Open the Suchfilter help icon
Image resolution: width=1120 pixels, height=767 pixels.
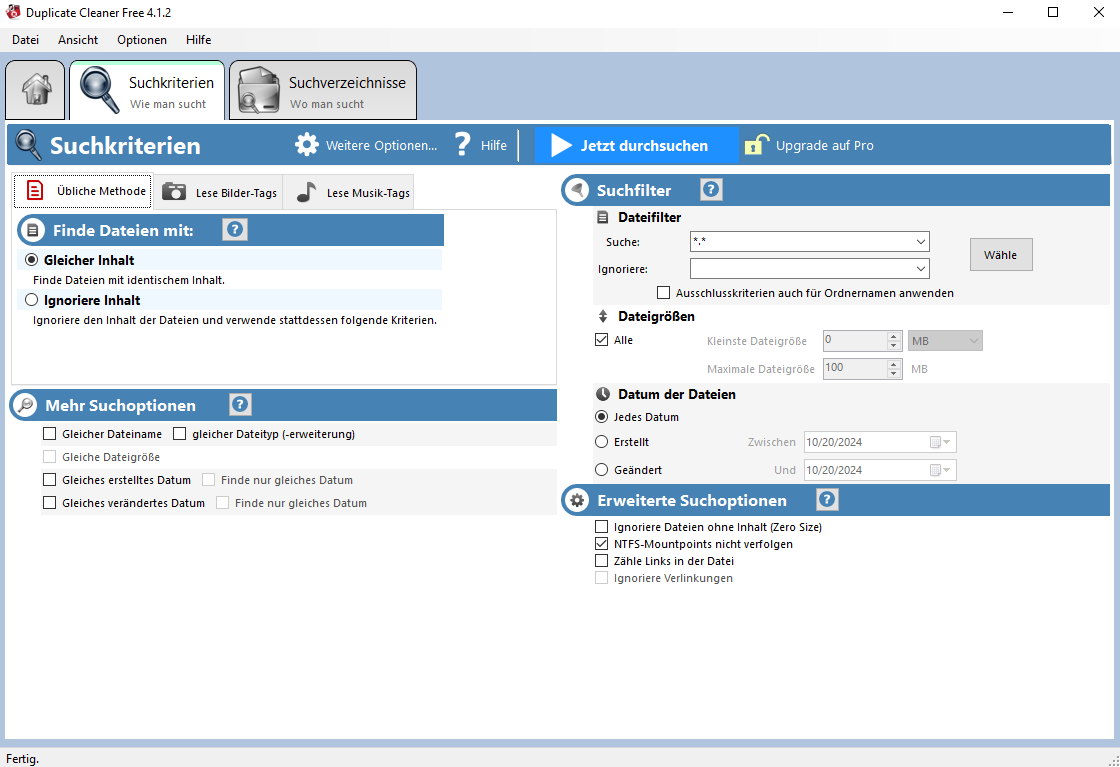pos(710,190)
